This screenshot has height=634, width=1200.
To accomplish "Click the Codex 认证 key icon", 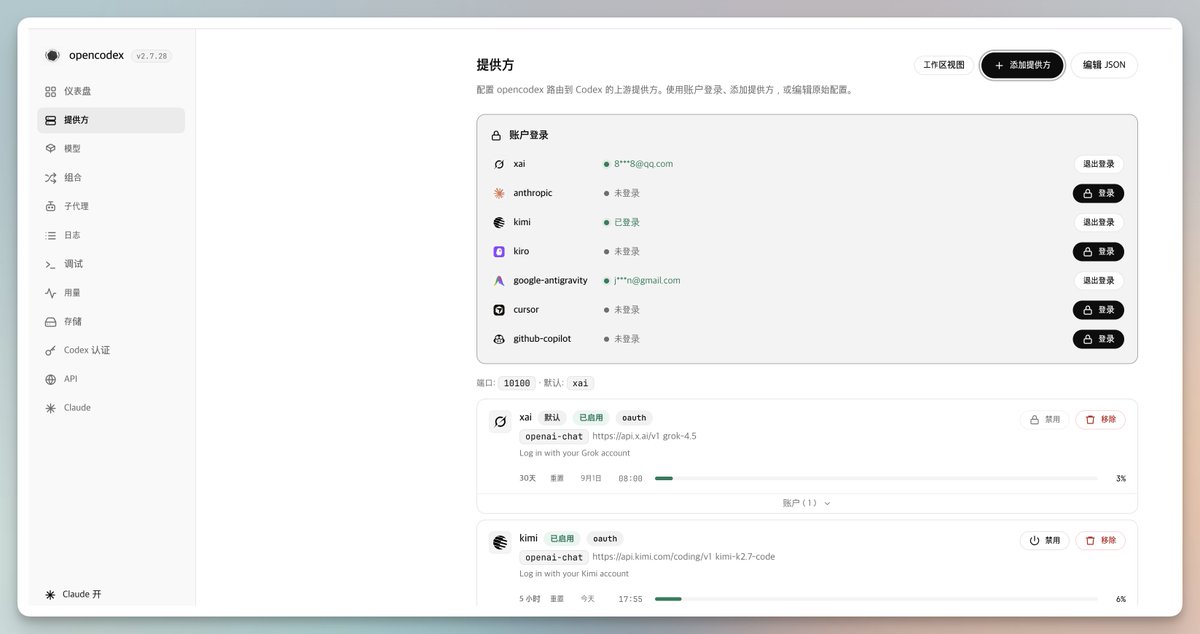I will tap(51, 351).
